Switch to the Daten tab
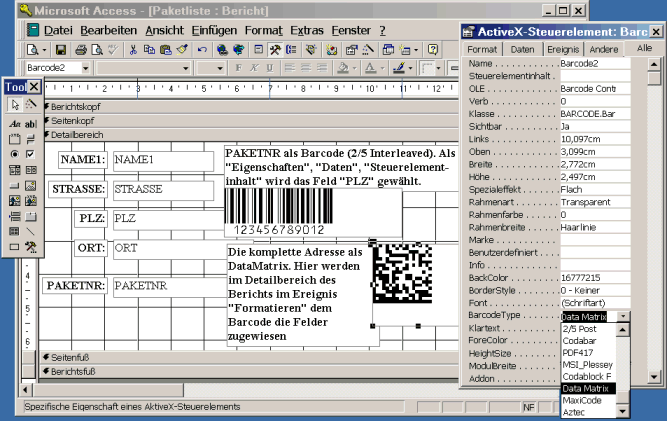This screenshot has width=667, height=421. 522,49
